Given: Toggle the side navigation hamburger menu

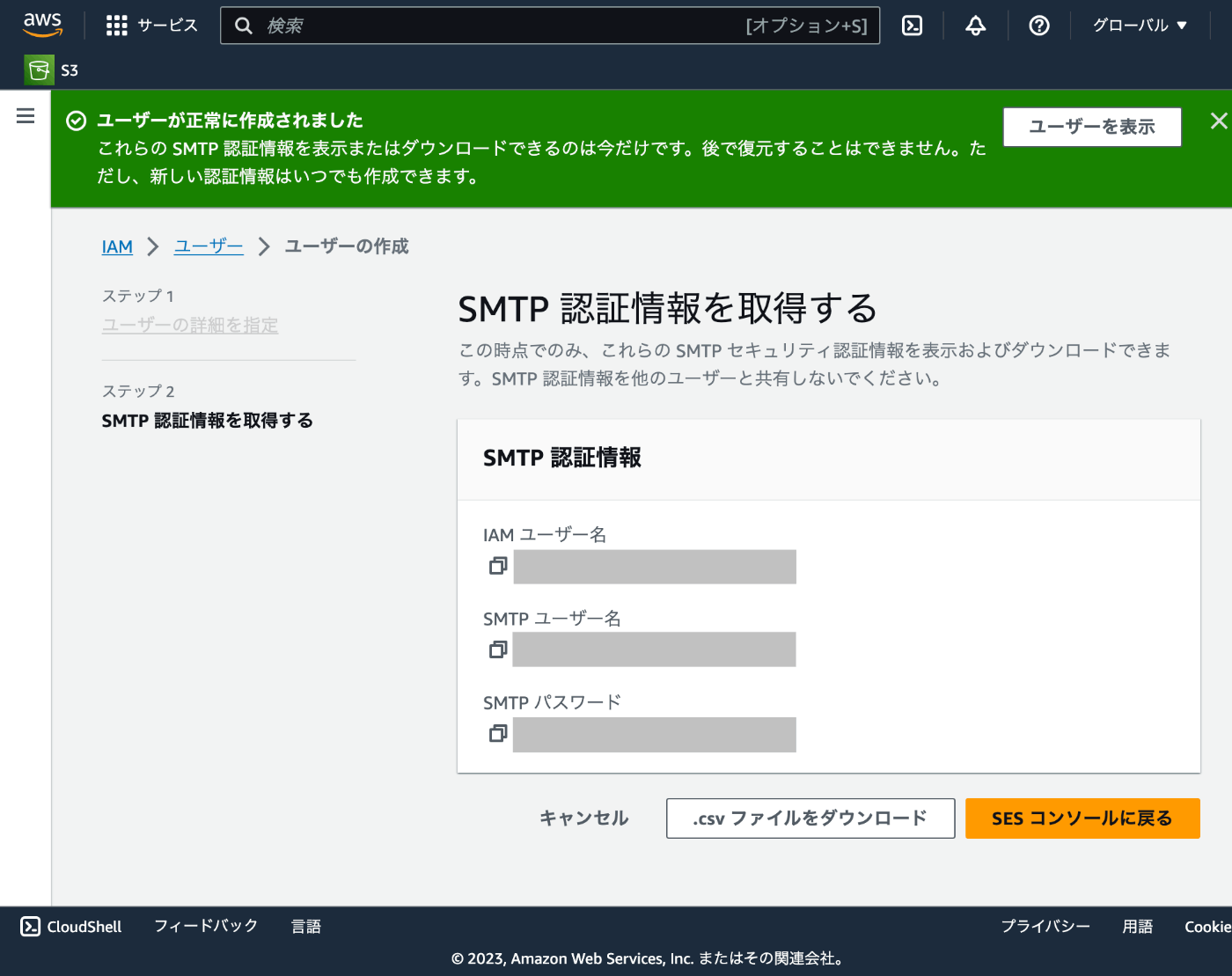Looking at the screenshot, I should tap(26, 115).
